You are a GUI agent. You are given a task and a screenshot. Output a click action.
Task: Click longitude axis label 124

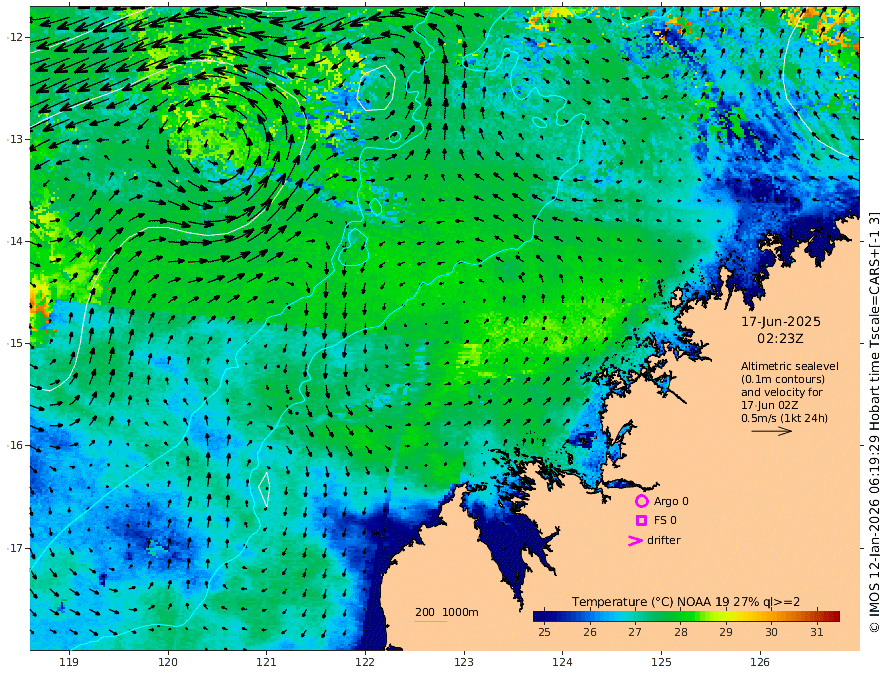pyautogui.click(x=563, y=663)
